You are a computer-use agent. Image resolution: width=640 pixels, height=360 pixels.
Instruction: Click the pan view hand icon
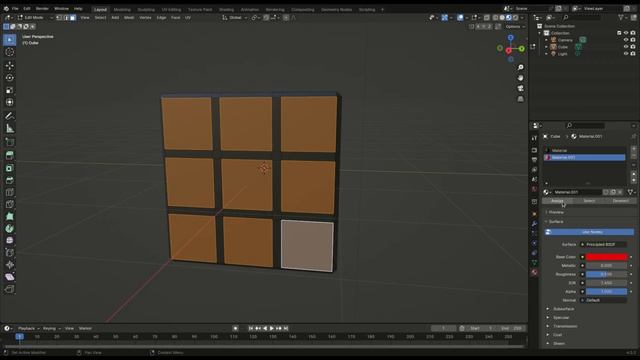[520, 78]
